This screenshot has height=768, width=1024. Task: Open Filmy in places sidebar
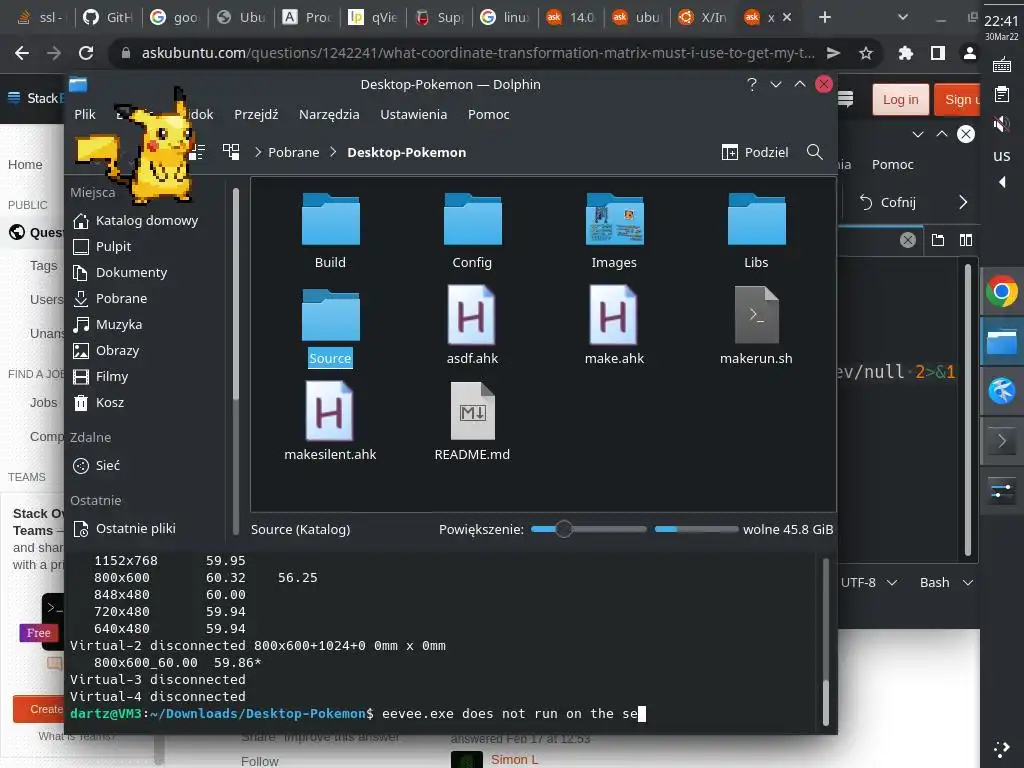pos(101,377)
